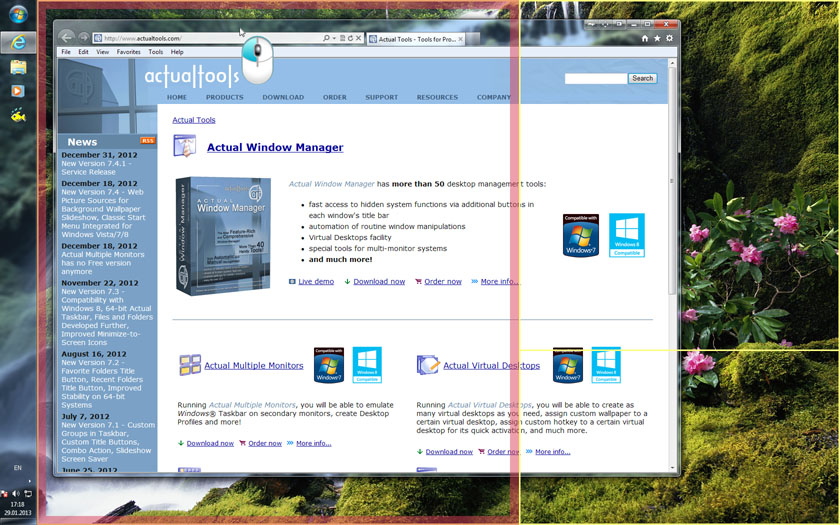Go to RESOURCES in site navigation
840x525 pixels.
coord(437,98)
